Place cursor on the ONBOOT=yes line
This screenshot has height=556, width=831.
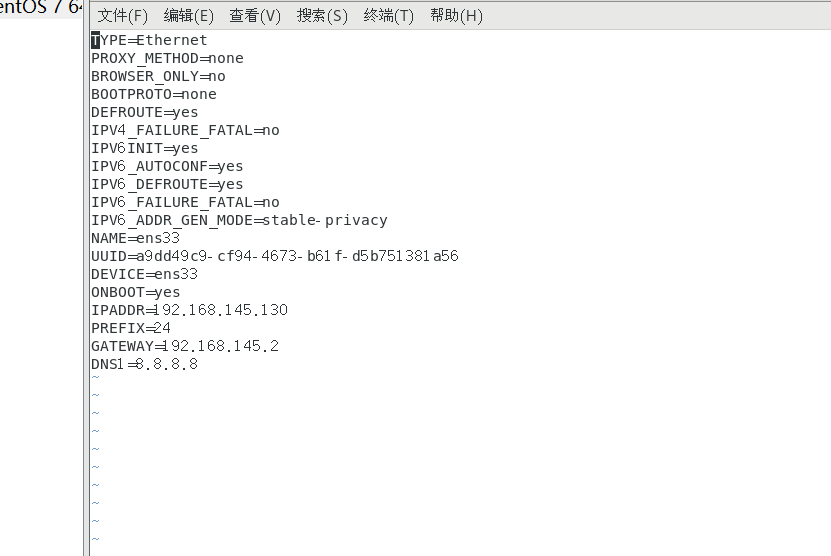pyautogui.click(x=135, y=292)
